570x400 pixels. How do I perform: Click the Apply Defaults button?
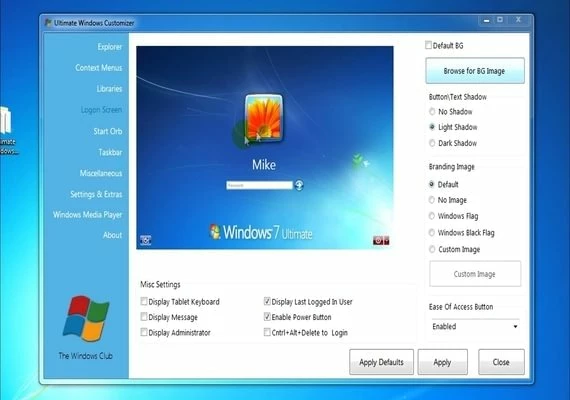tap(381, 362)
